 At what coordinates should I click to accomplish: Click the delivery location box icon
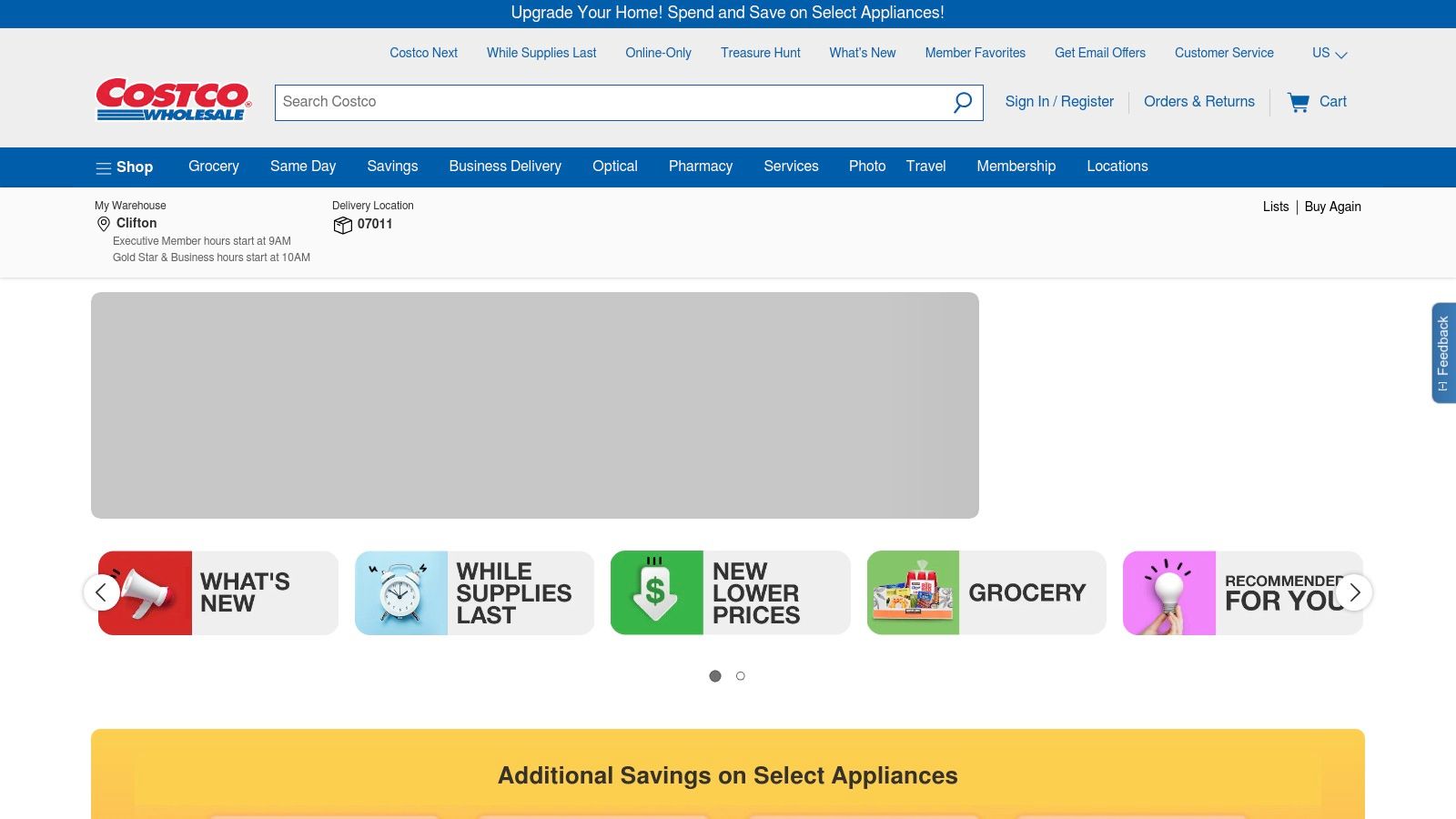coord(342,225)
